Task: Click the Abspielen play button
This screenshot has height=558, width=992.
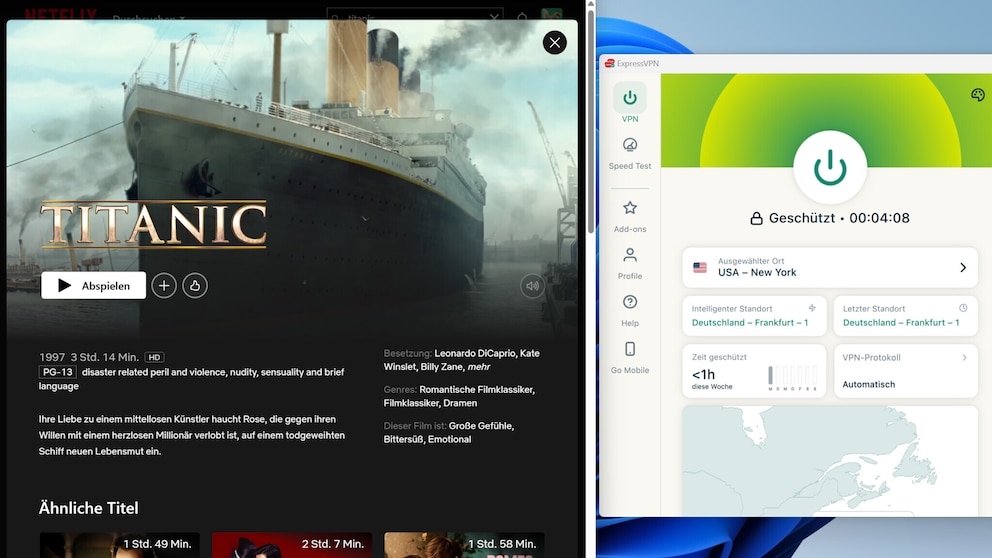Action: pyautogui.click(x=94, y=285)
